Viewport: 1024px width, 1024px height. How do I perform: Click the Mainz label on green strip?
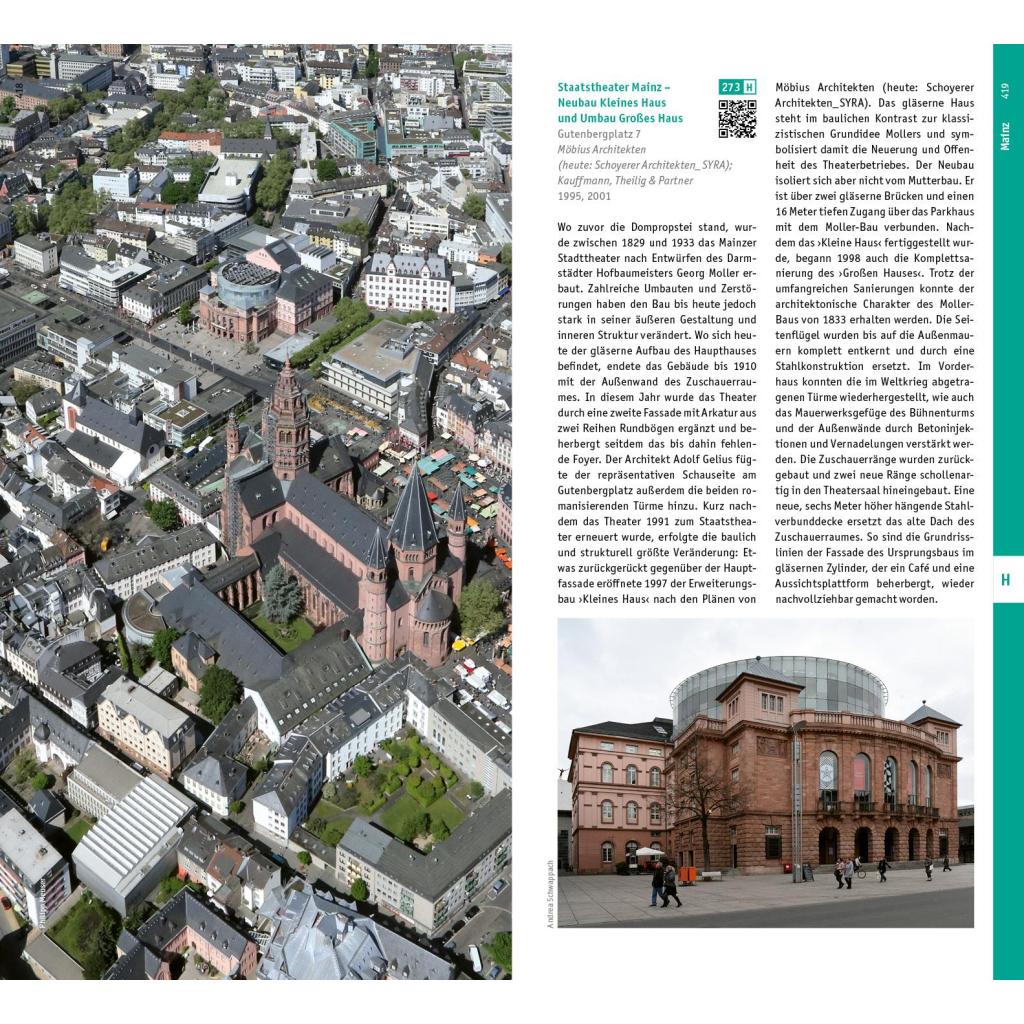click(1005, 135)
